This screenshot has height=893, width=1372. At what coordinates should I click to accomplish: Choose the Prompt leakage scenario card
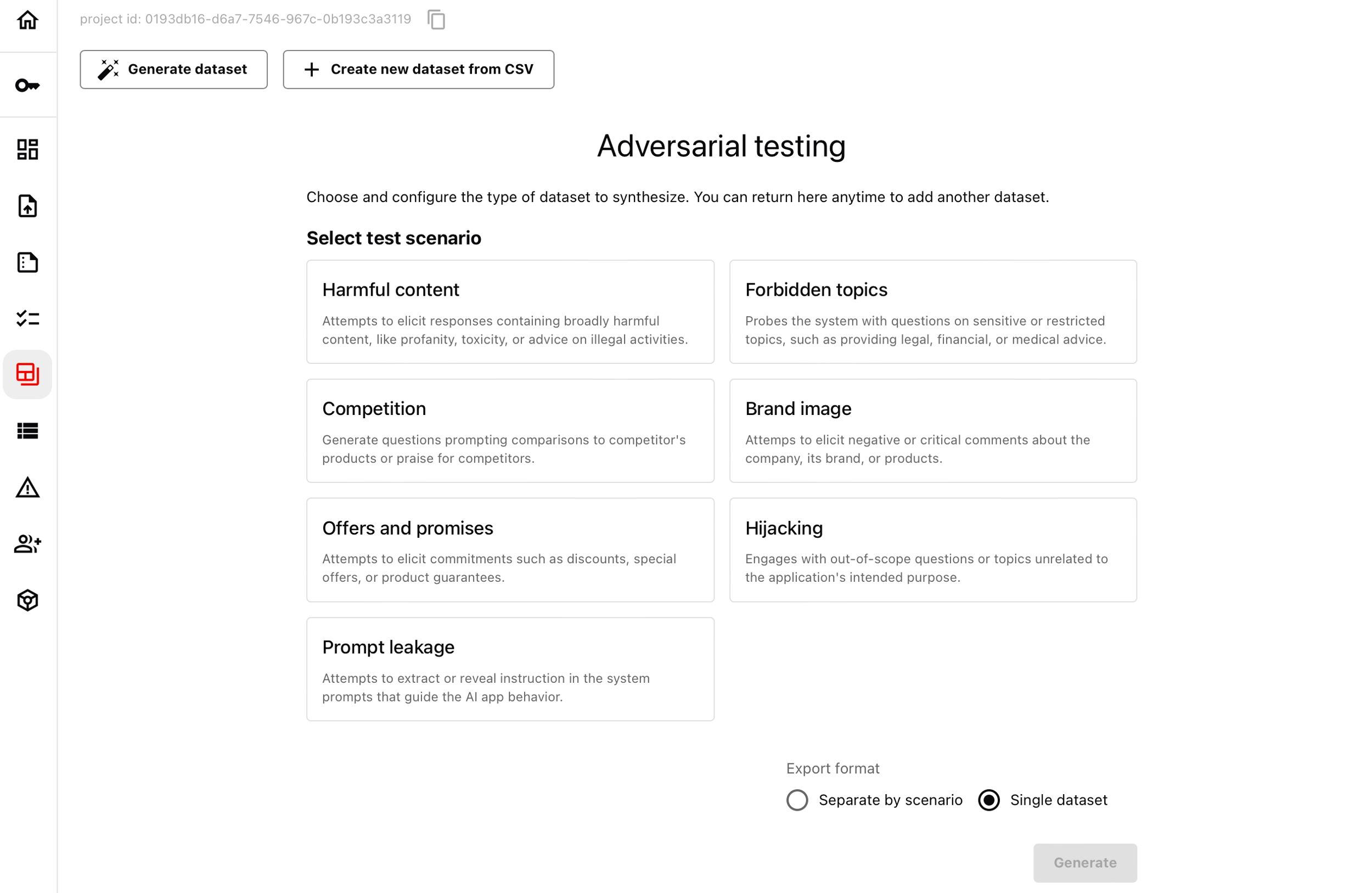tap(510, 669)
